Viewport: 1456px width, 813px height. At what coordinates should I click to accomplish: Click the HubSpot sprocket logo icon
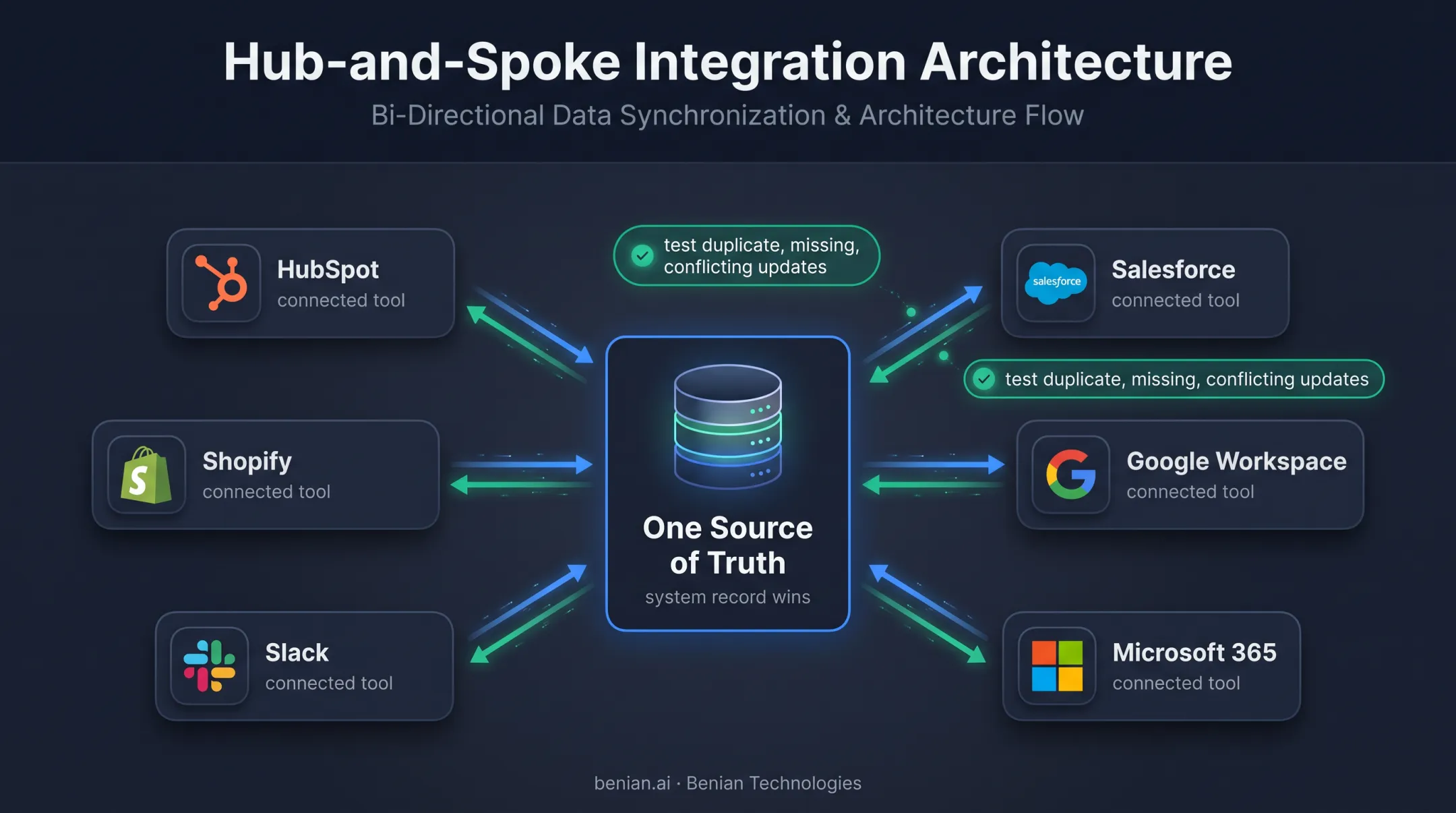tap(221, 282)
